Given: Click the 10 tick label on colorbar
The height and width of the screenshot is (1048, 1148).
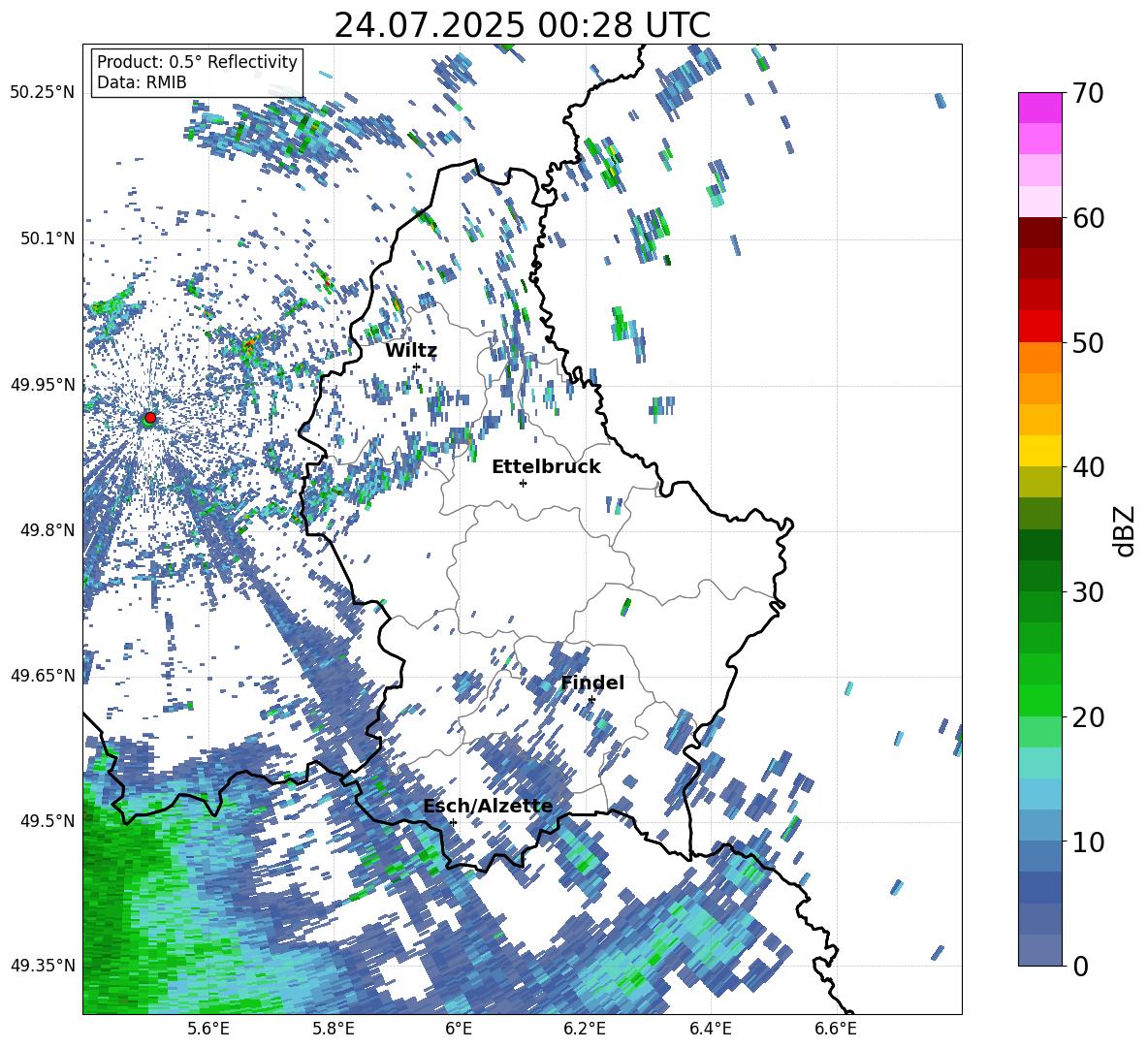Looking at the screenshot, I should click(x=1088, y=842).
